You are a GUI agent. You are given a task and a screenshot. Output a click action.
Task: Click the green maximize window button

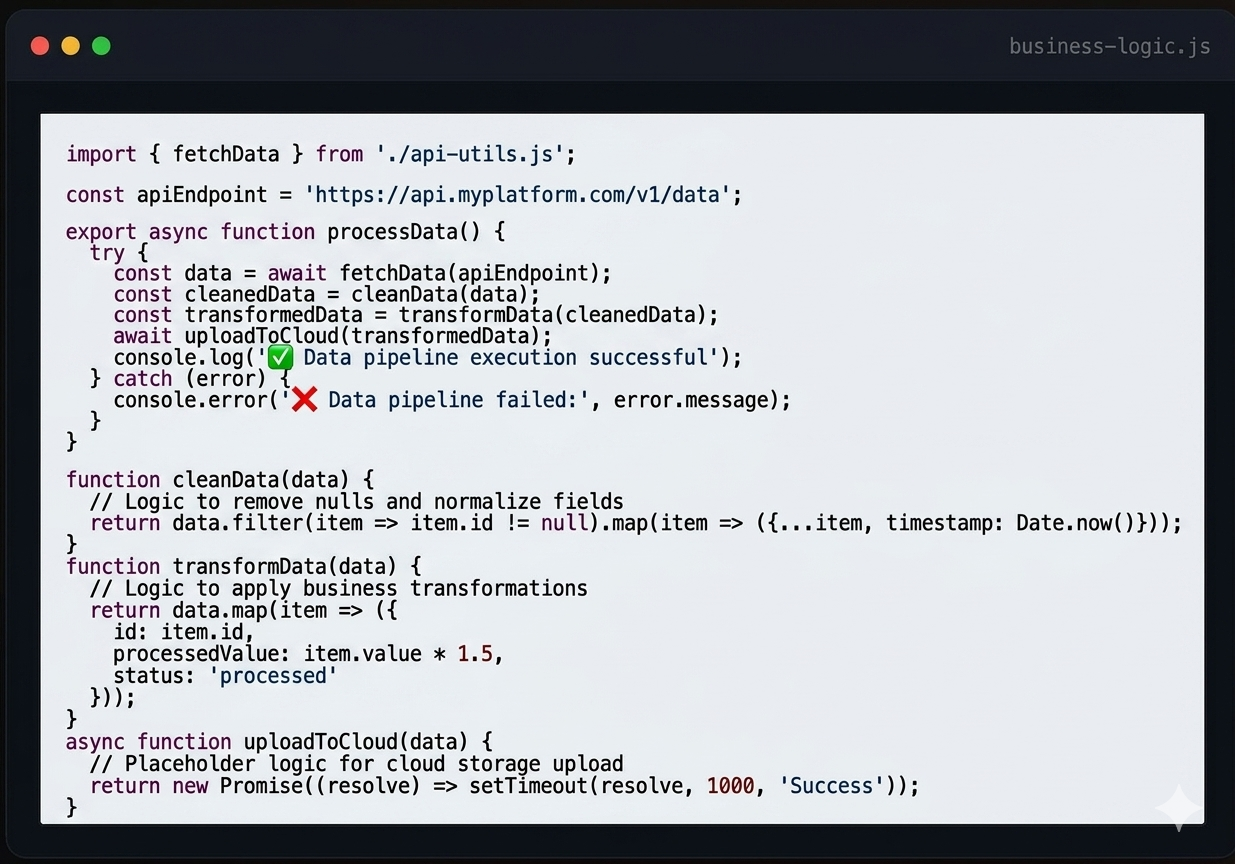101,46
